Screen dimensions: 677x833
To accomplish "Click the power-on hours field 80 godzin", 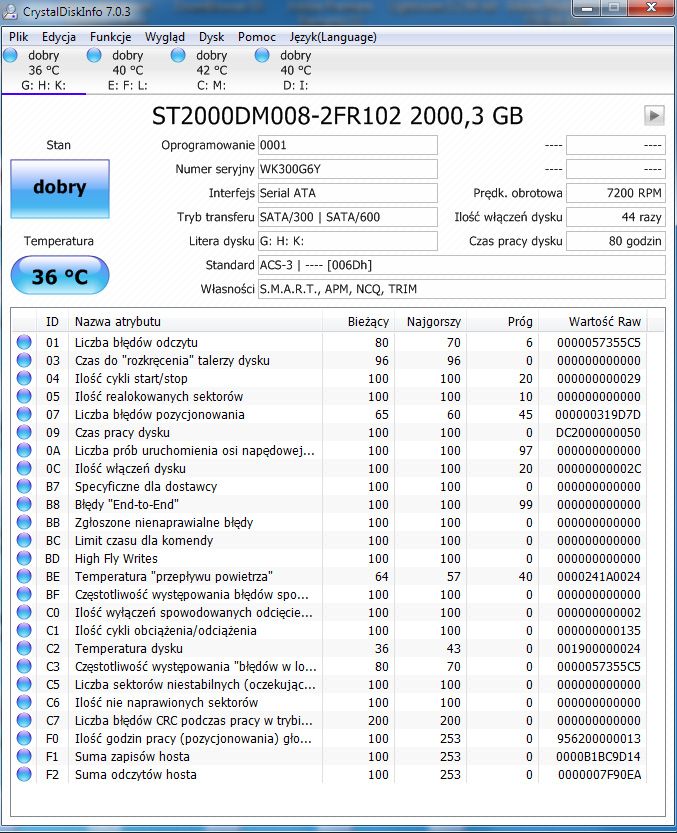I will [615, 241].
